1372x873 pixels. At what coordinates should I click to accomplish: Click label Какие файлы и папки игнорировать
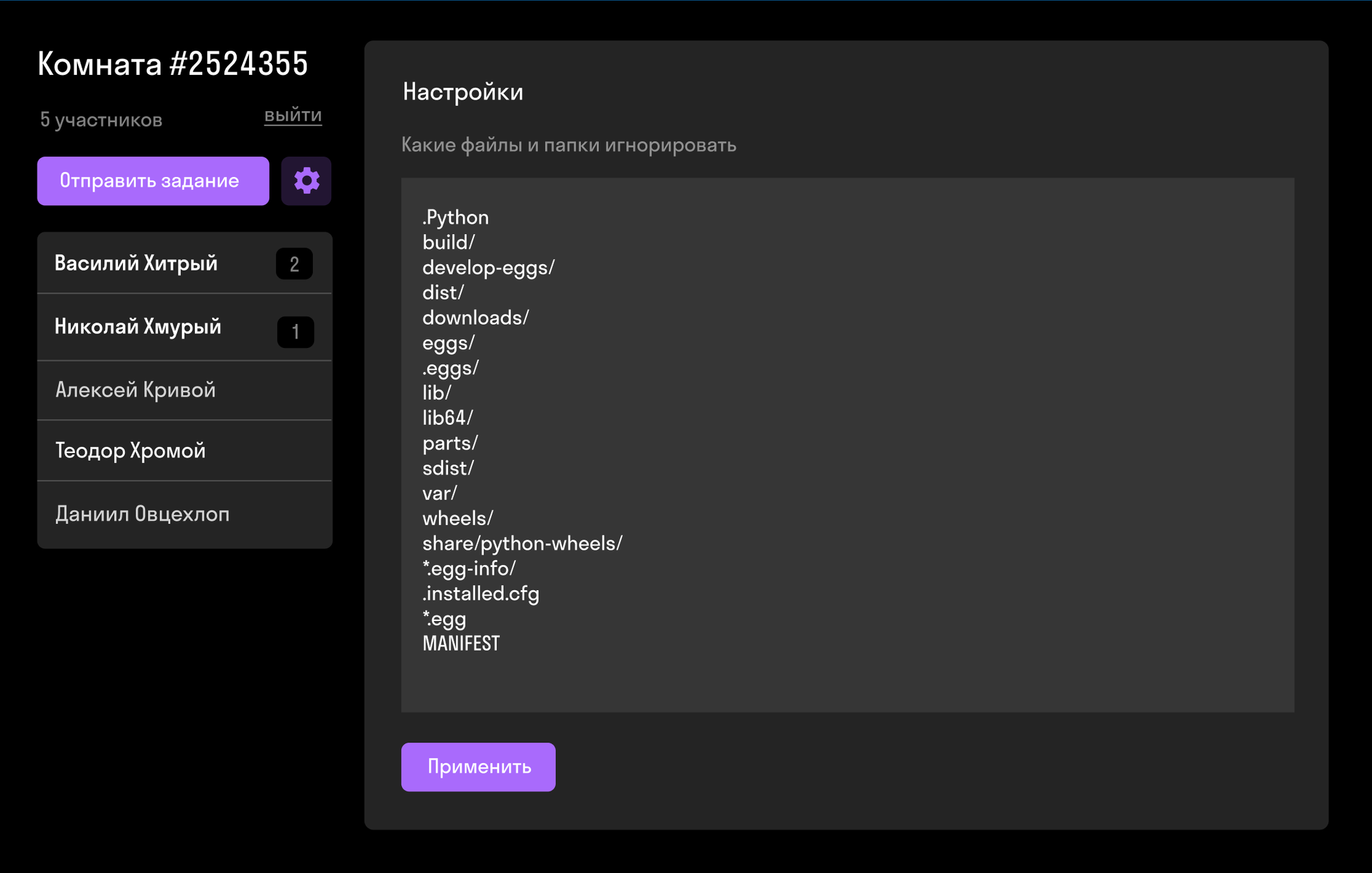click(x=569, y=145)
